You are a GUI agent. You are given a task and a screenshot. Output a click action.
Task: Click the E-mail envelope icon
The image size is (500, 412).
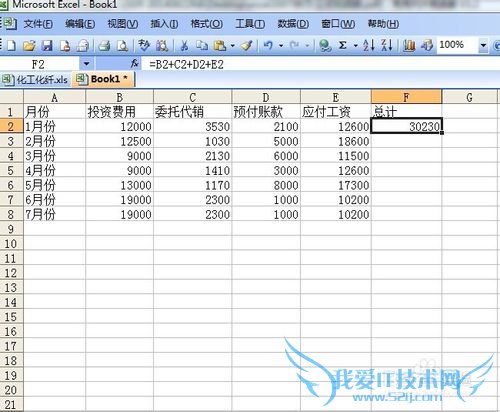(x=82, y=45)
